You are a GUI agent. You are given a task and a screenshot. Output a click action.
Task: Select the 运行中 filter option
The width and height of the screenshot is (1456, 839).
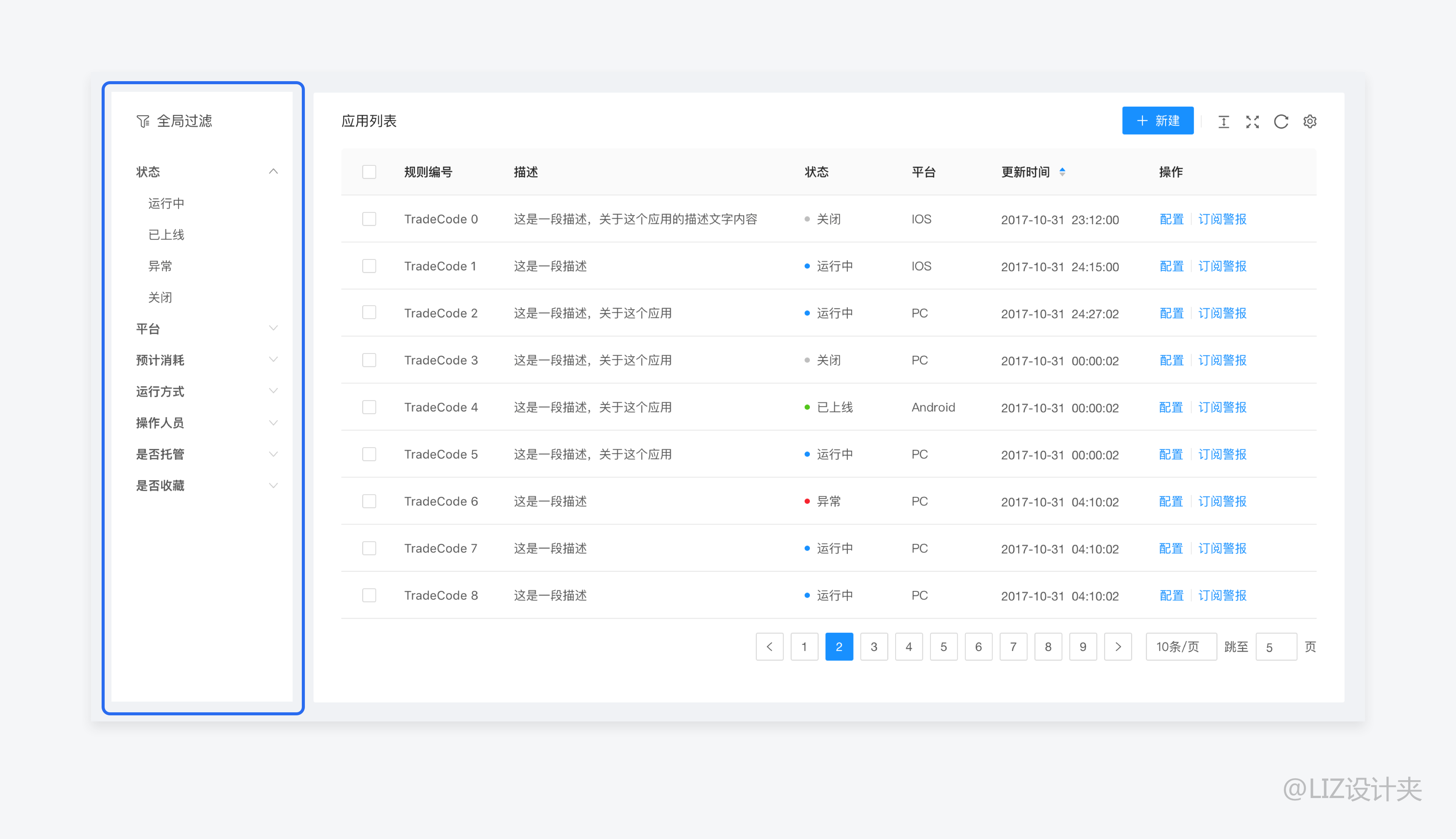[x=166, y=203]
